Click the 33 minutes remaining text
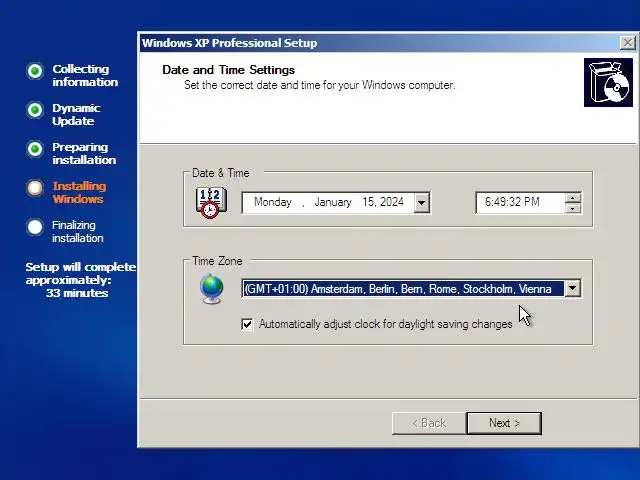Viewport: 640px width, 480px height. coord(77,293)
